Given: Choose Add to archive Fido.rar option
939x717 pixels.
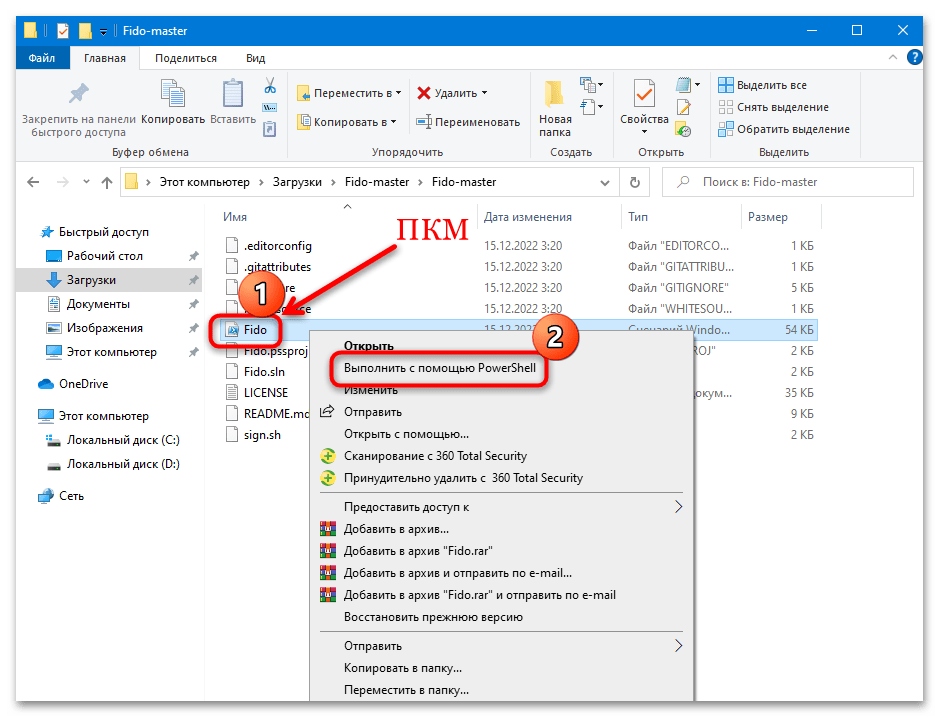Looking at the screenshot, I should [x=418, y=551].
